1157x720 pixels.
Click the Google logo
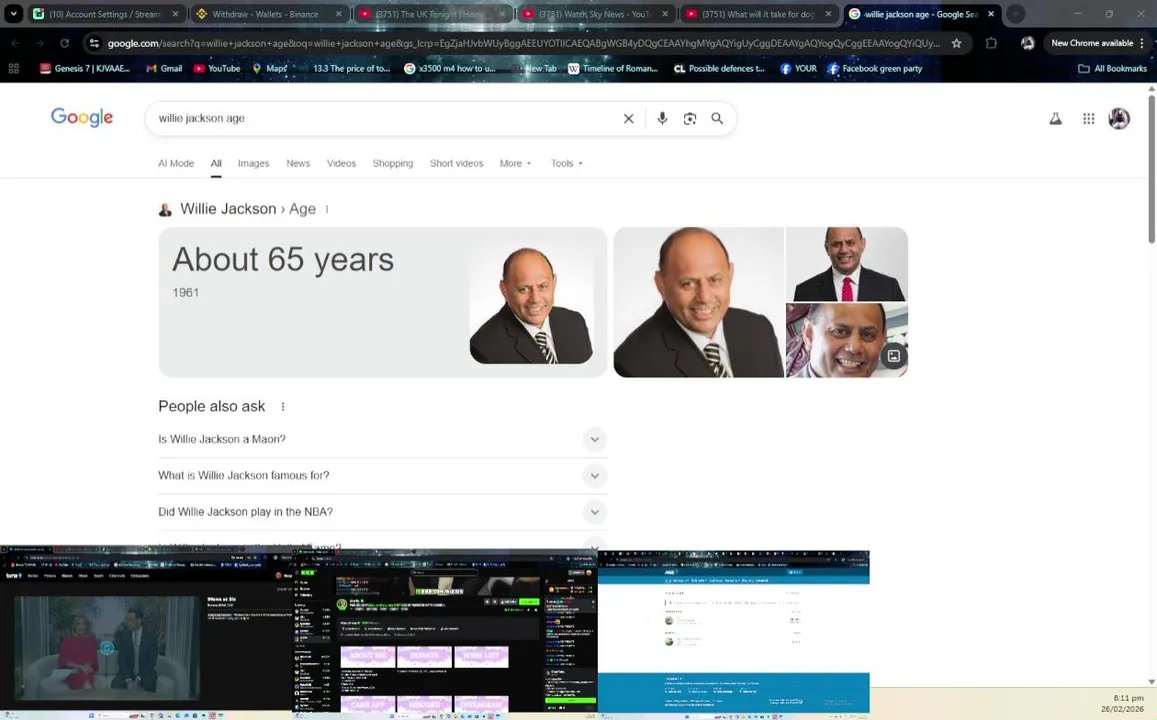coord(82,117)
